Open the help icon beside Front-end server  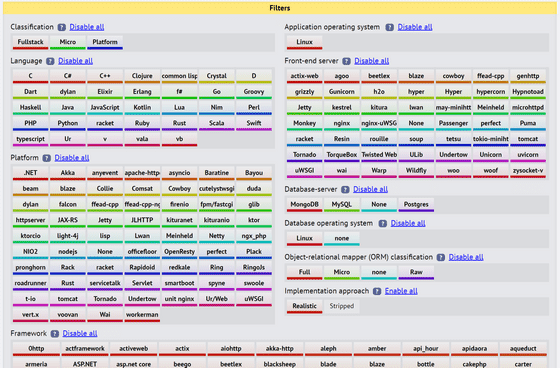(346, 61)
